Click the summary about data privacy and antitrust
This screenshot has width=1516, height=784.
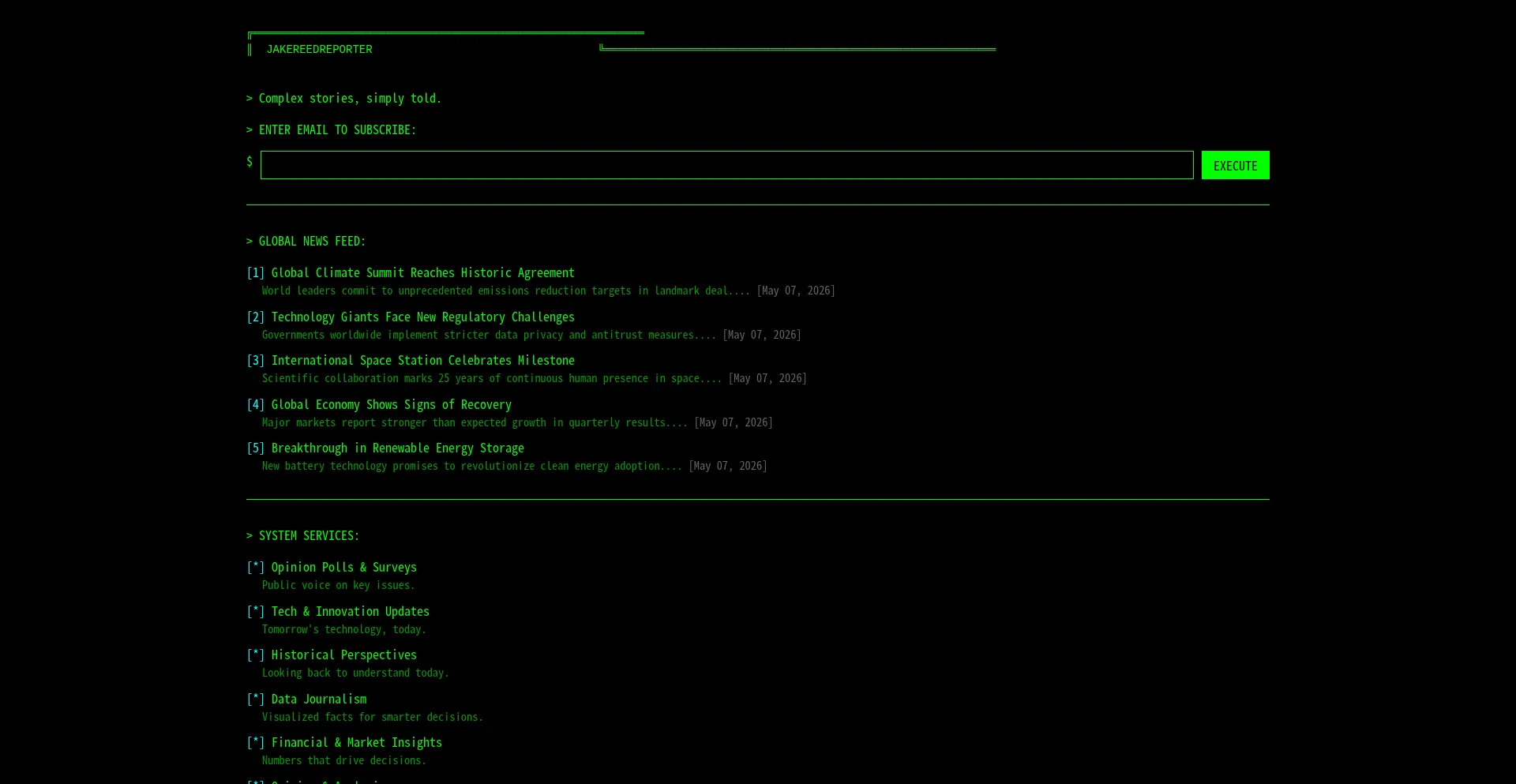[x=489, y=335]
